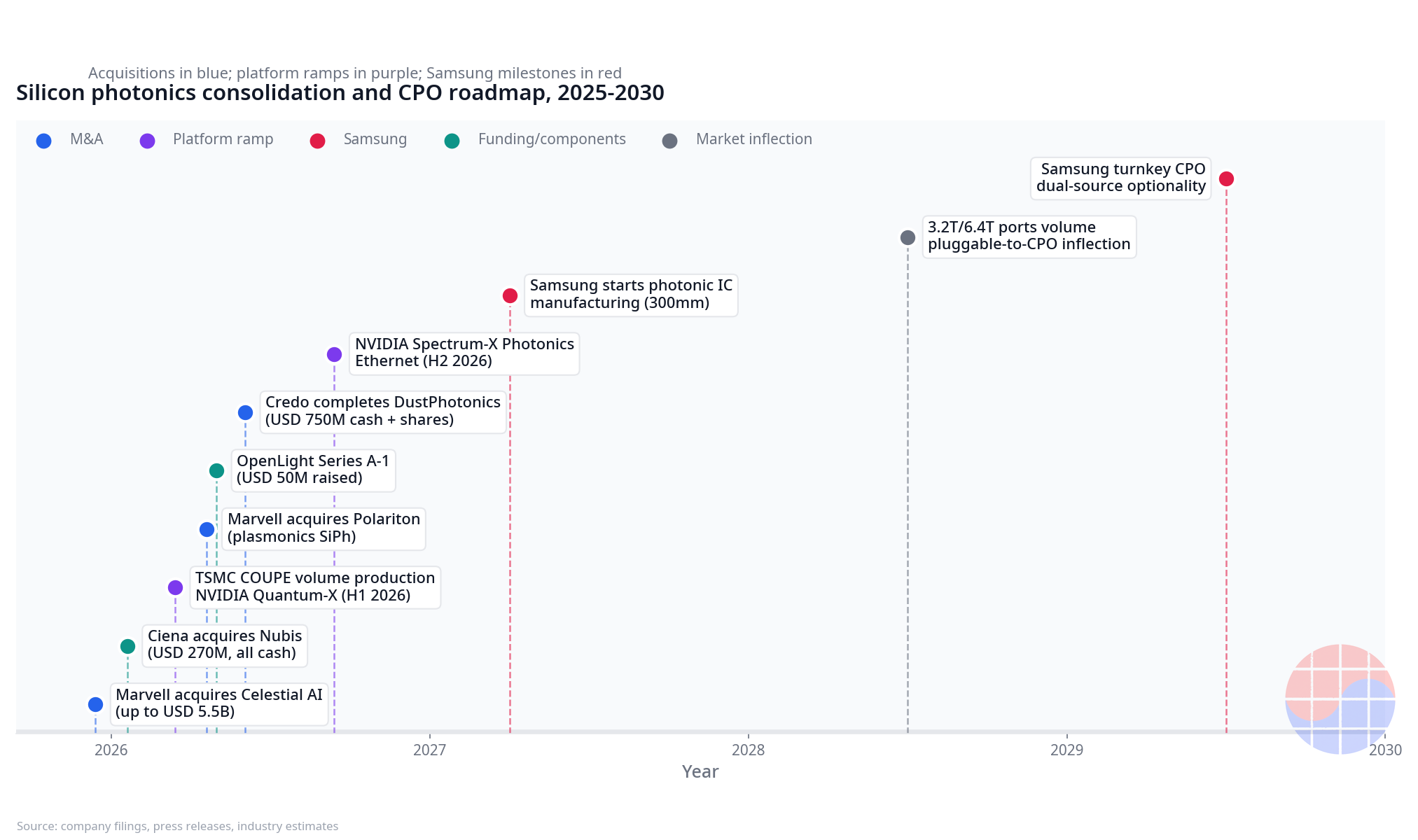Click the NVIDIA Spectrum-X Photonics Ethernet annotation
This screenshot has width=1418, height=840.
point(464,353)
